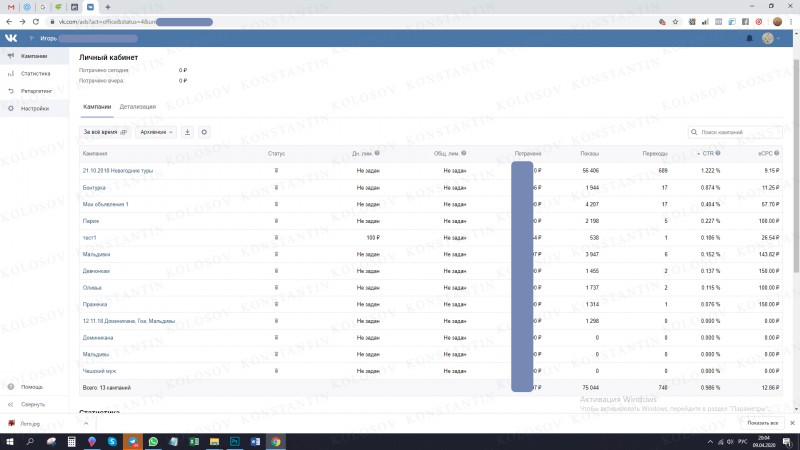This screenshot has height=450, width=800.
Task: Open the За всё время date range picker
Action: tap(105, 132)
